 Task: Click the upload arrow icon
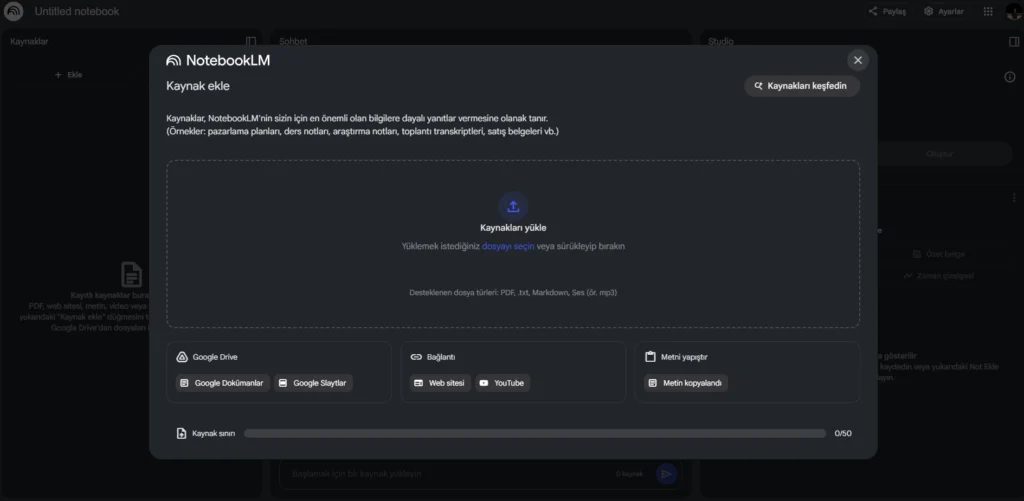[513, 206]
